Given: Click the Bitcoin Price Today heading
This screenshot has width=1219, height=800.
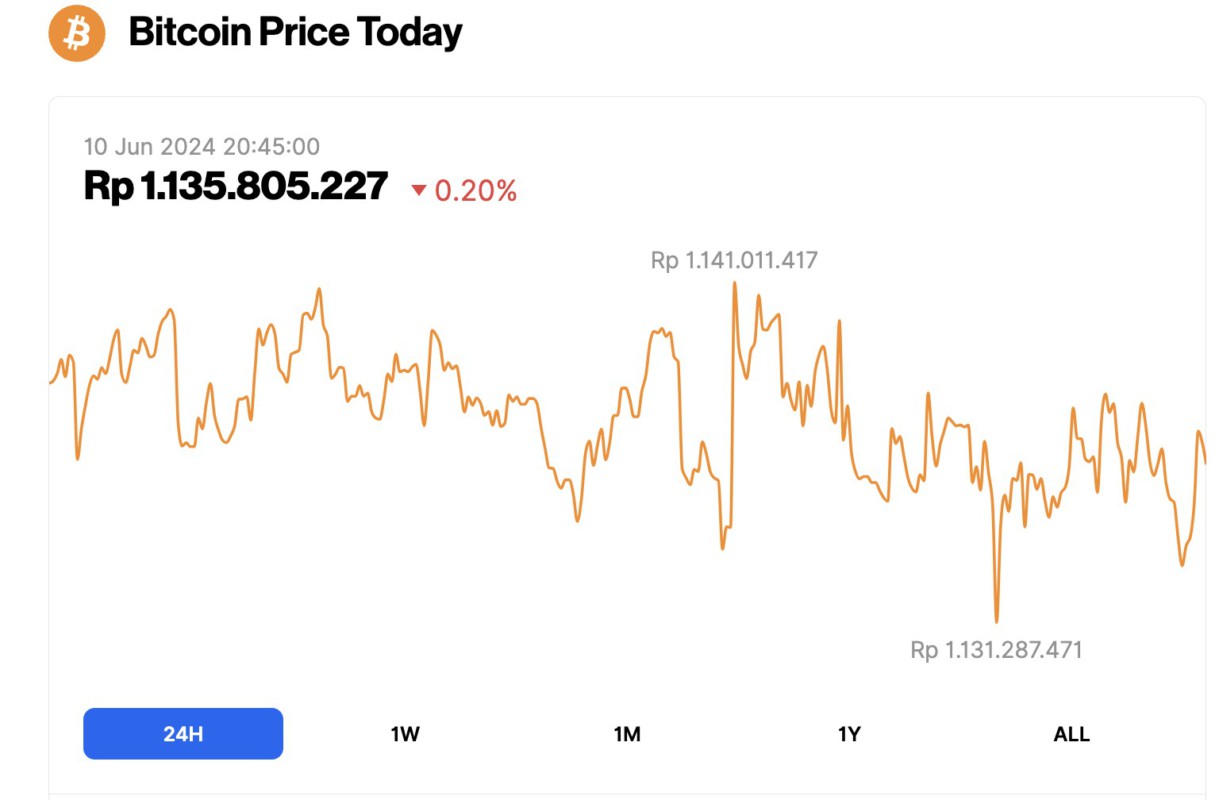Looking at the screenshot, I should [295, 31].
